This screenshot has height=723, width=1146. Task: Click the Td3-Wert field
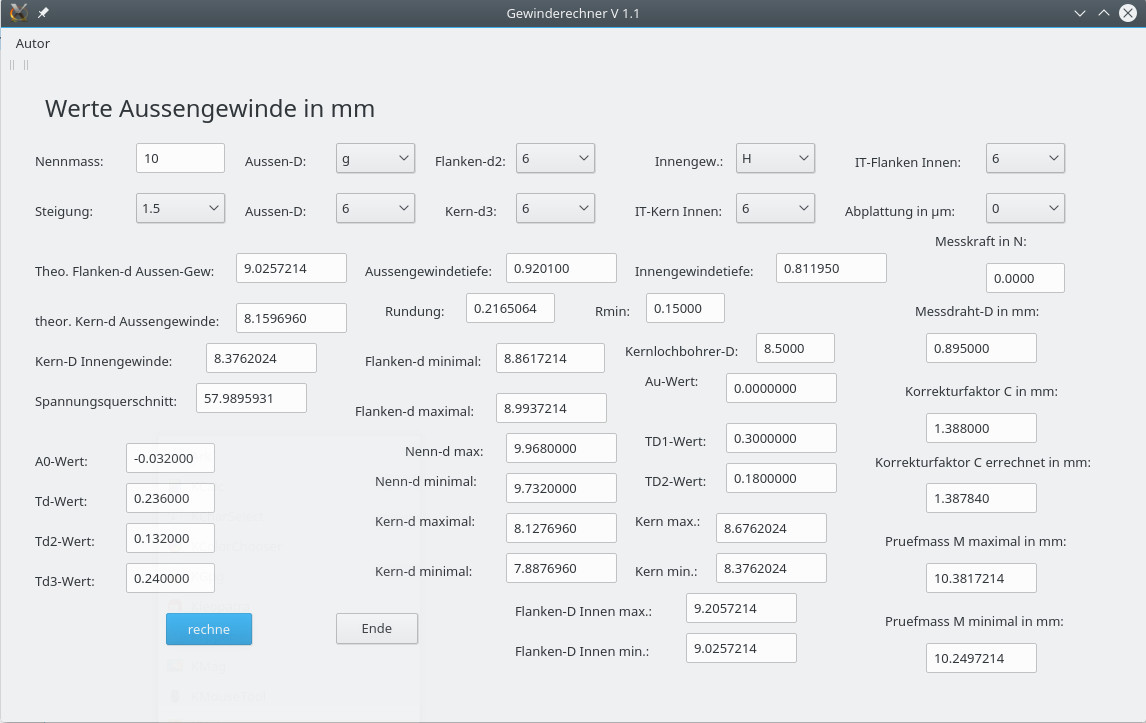[x=170, y=578]
